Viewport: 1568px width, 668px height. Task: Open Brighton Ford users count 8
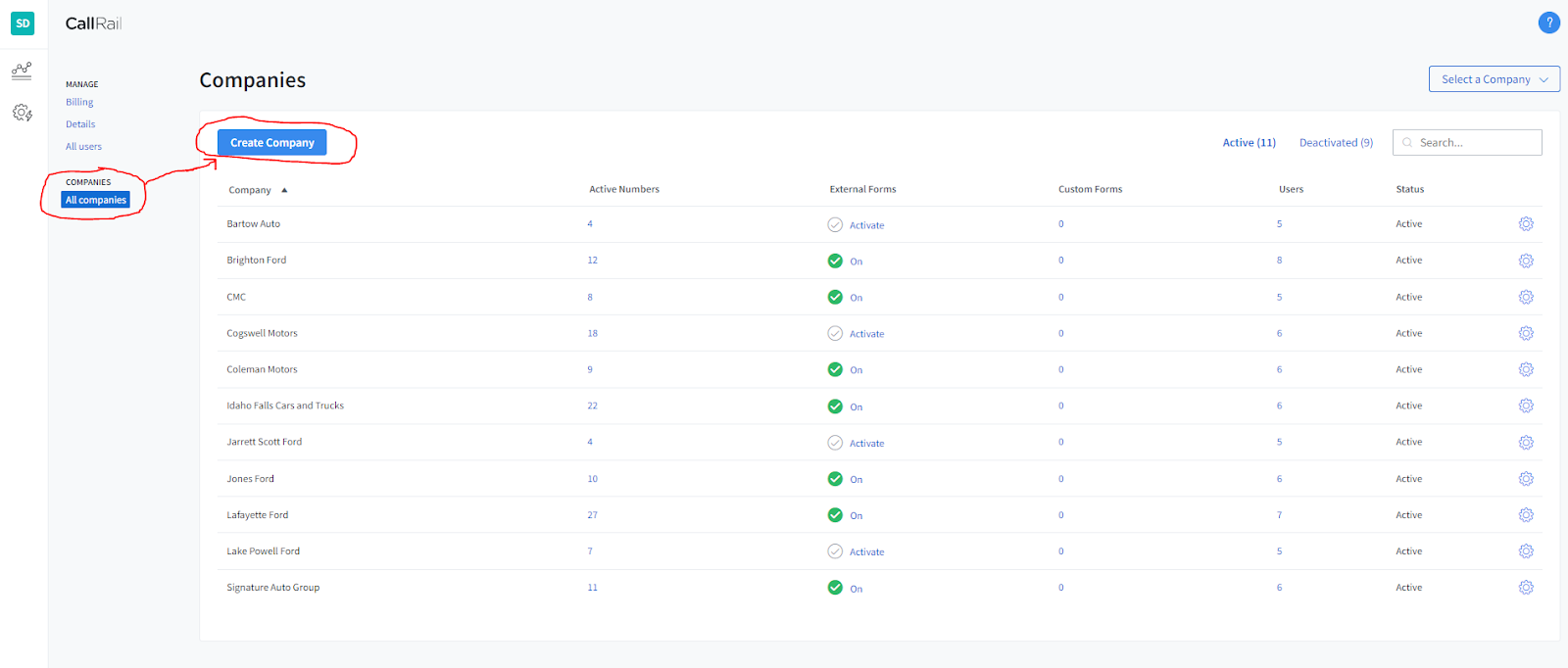pyautogui.click(x=1279, y=261)
